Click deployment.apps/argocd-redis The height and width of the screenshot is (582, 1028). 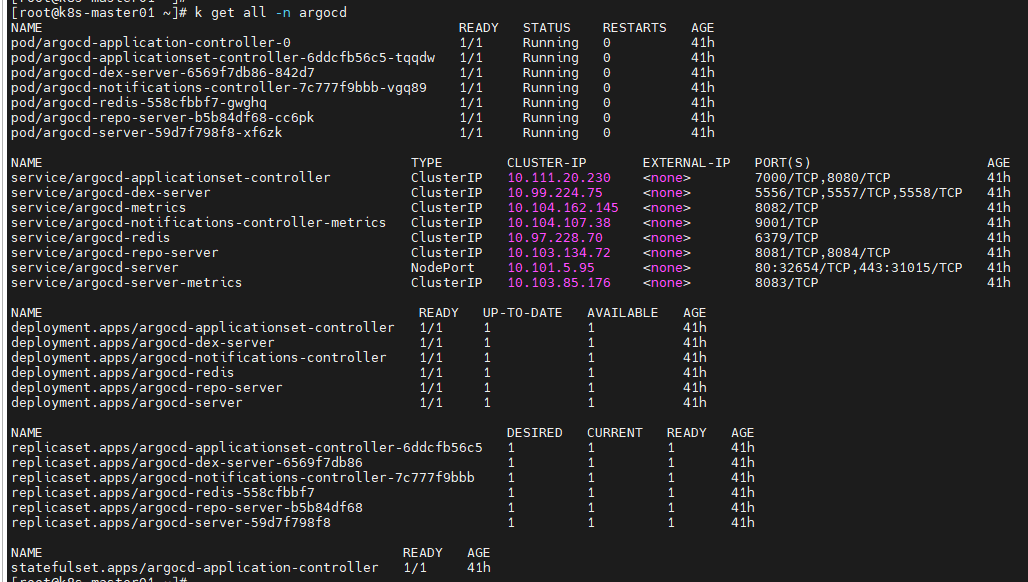(x=123, y=373)
